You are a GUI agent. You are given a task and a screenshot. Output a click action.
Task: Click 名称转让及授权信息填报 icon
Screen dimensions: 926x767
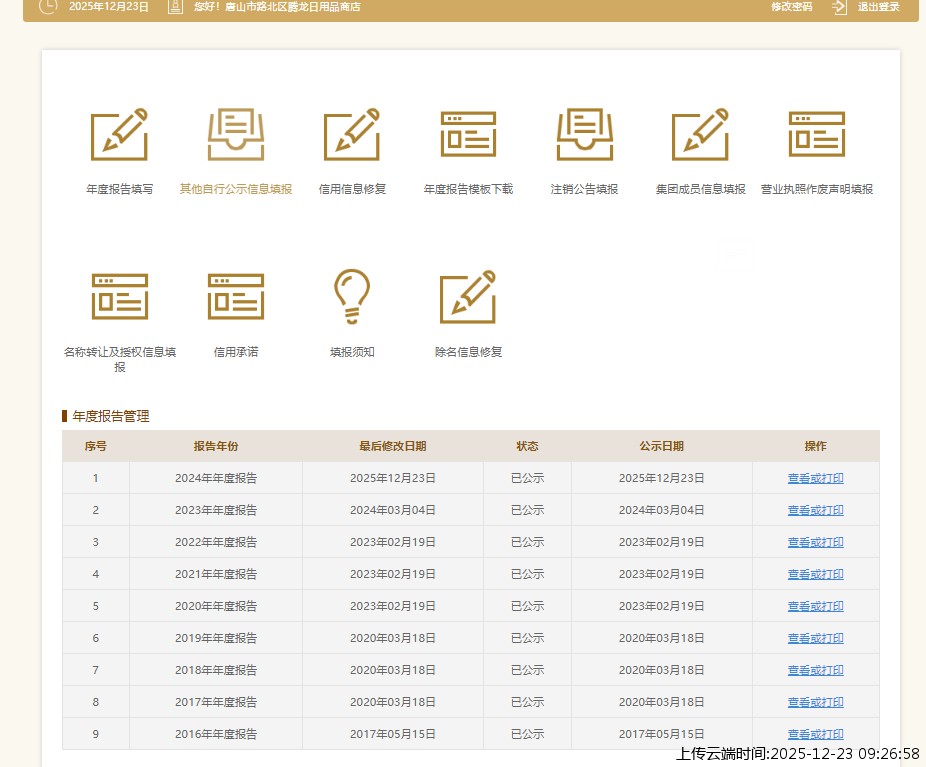[119, 297]
